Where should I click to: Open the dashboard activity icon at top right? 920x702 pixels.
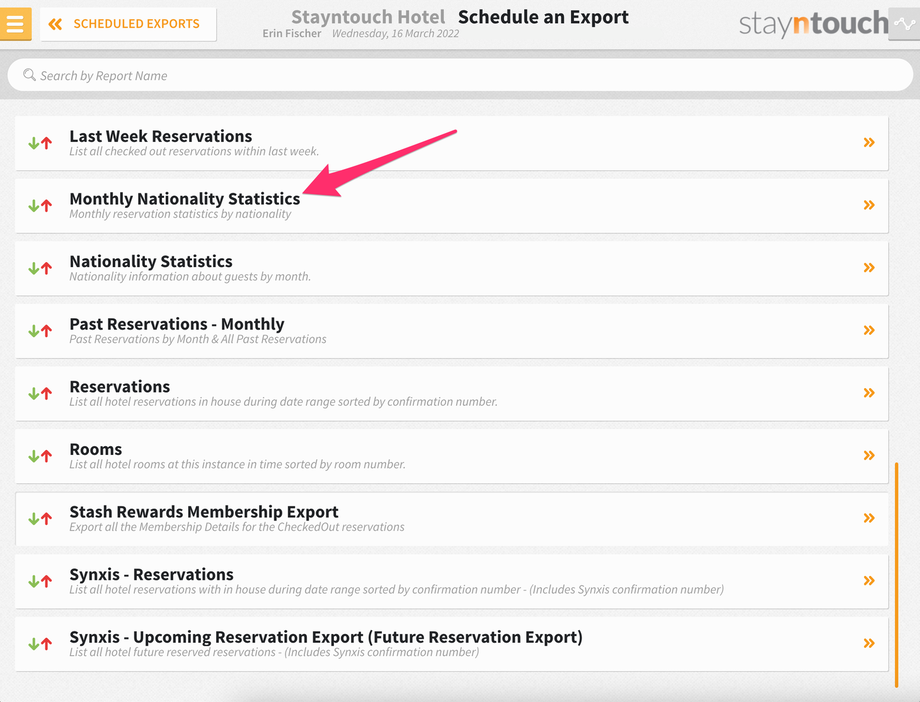pos(904,24)
